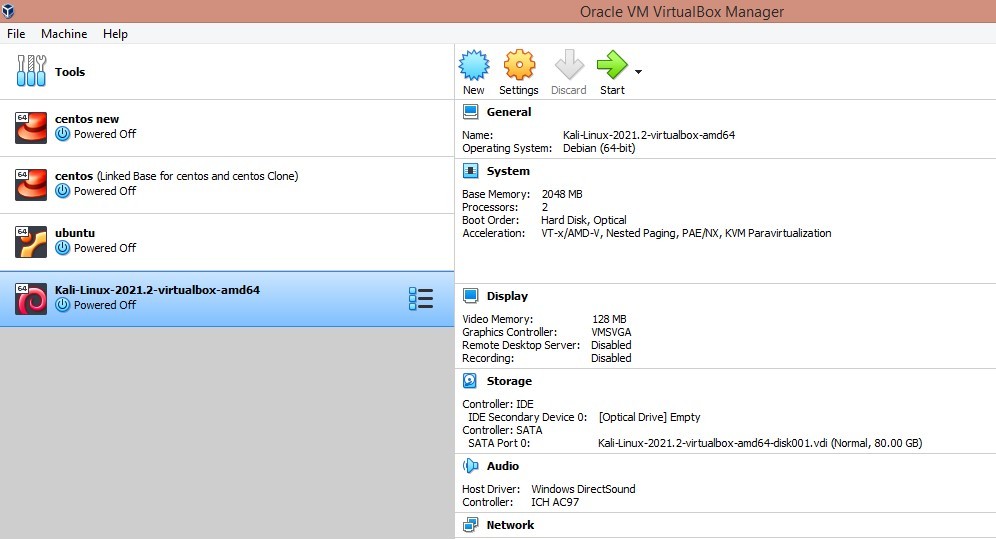Click the Hard Disk, Optical boot order
The image size is (996, 539).
click(584, 220)
